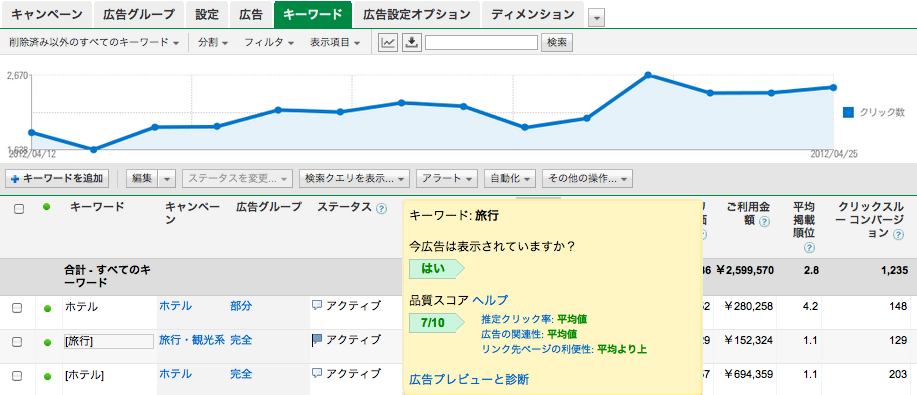Click the speech bubble icon in ホテル row
Viewport: 917px width, 395px height.
pos(317,305)
